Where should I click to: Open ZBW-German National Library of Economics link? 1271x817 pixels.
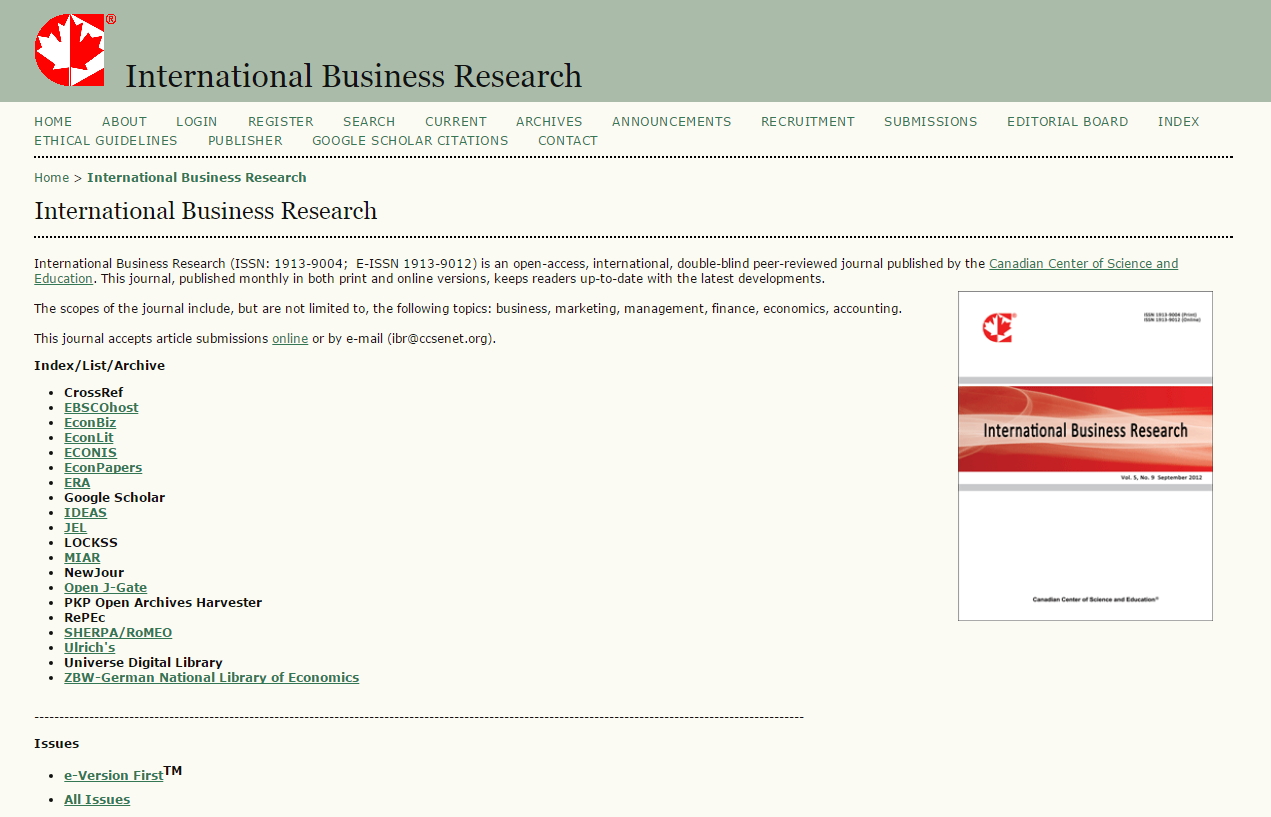[211, 678]
